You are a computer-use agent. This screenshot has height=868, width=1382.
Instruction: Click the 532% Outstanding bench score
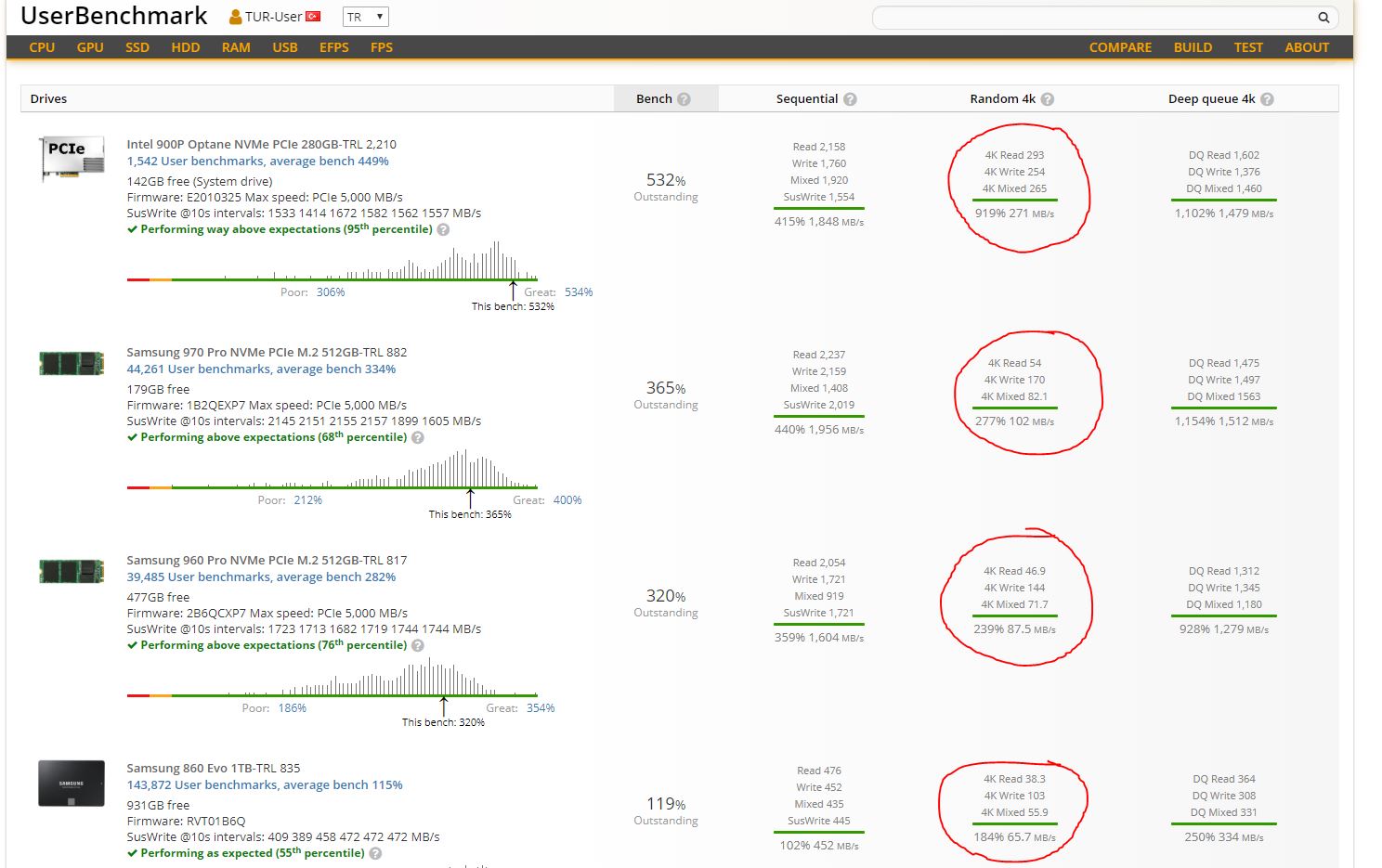point(666,187)
